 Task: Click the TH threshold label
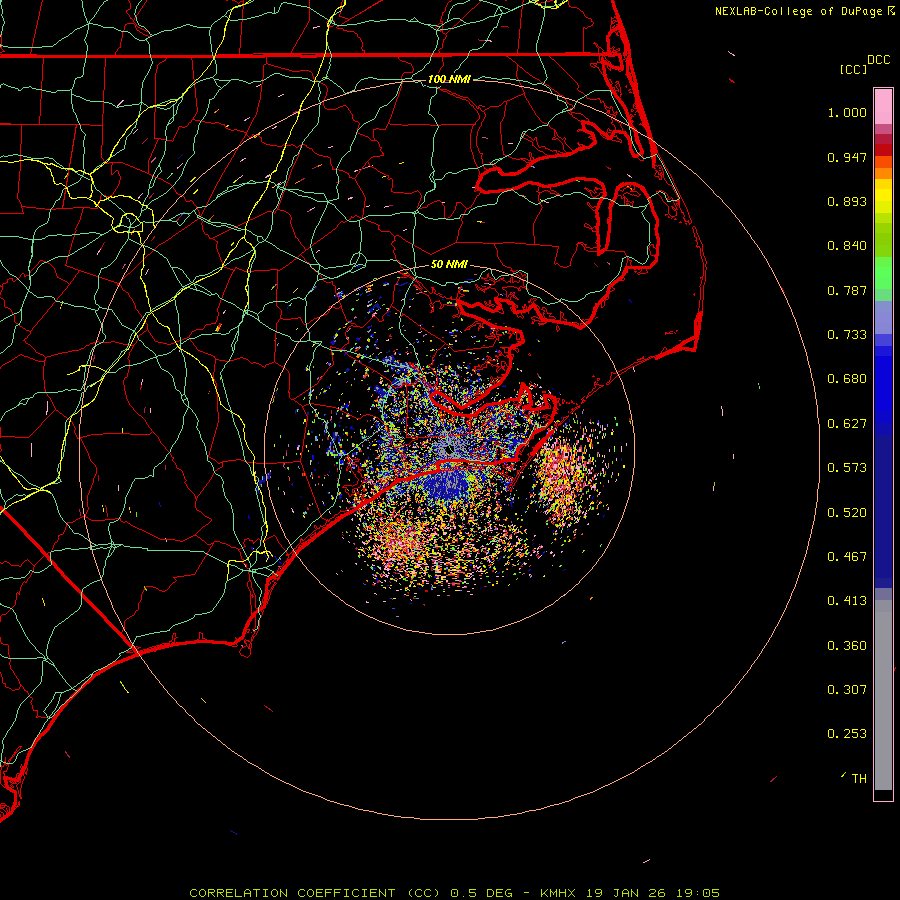(859, 779)
